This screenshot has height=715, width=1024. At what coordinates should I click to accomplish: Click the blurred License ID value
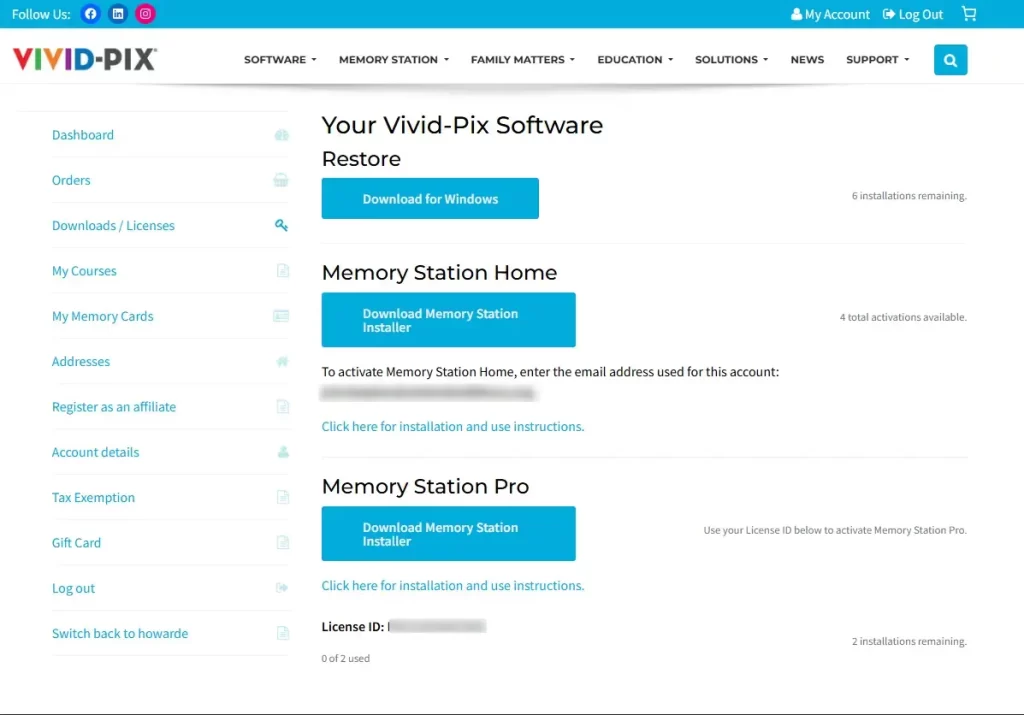tap(437, 626)
